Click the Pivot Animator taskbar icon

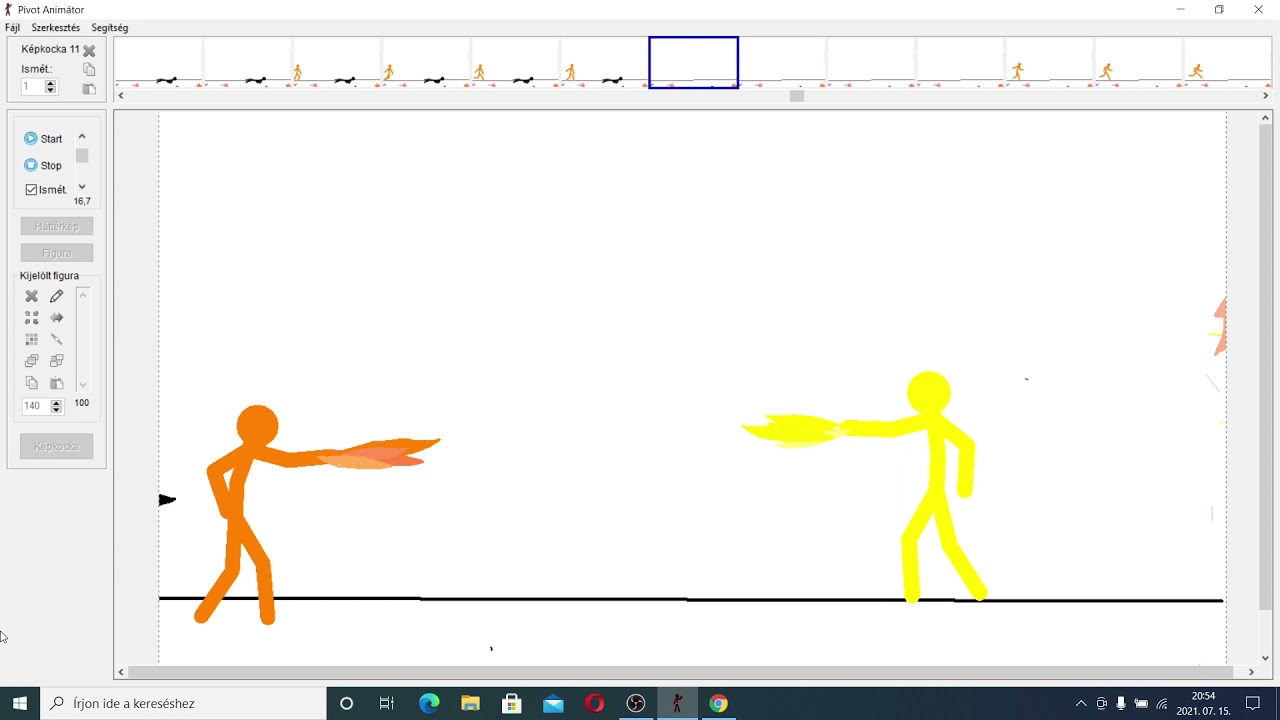677,703
